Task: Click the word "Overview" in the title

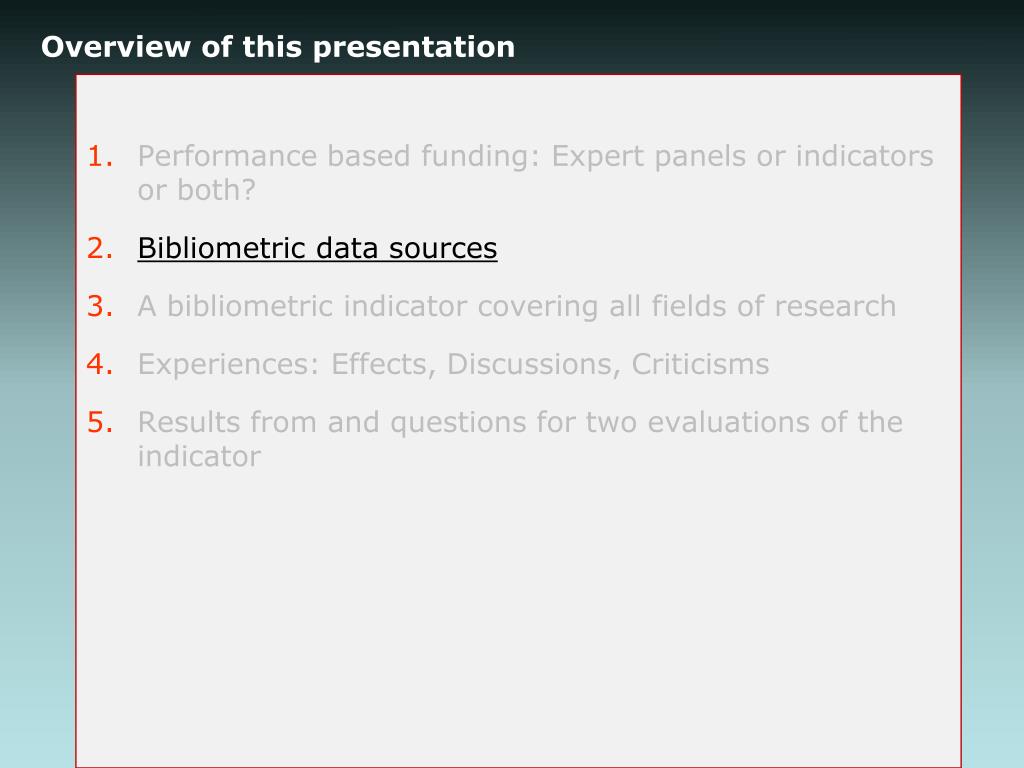Action: [x=116, y=47]
